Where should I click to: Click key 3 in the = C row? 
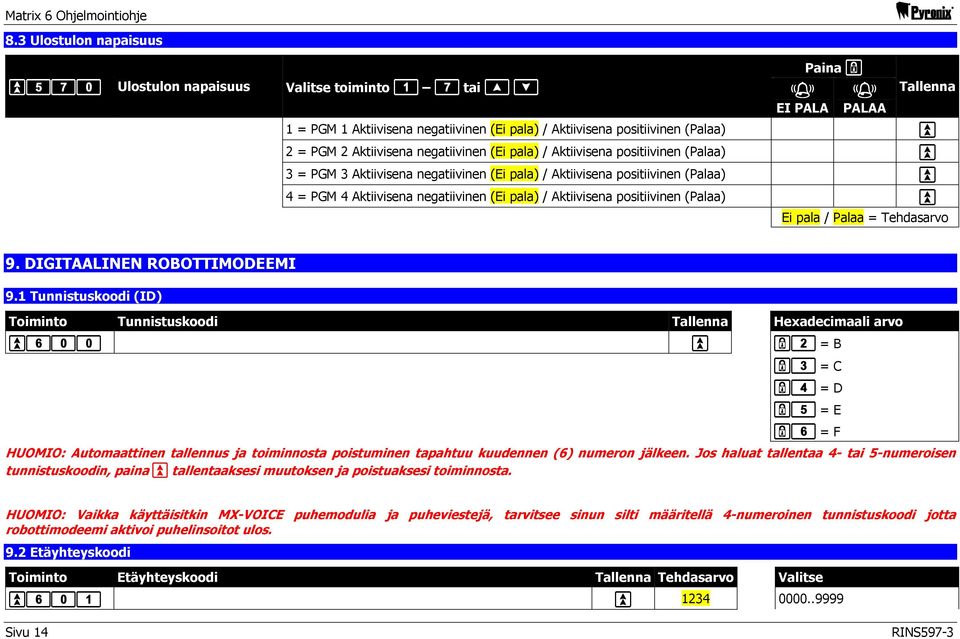tap(803, 366)
